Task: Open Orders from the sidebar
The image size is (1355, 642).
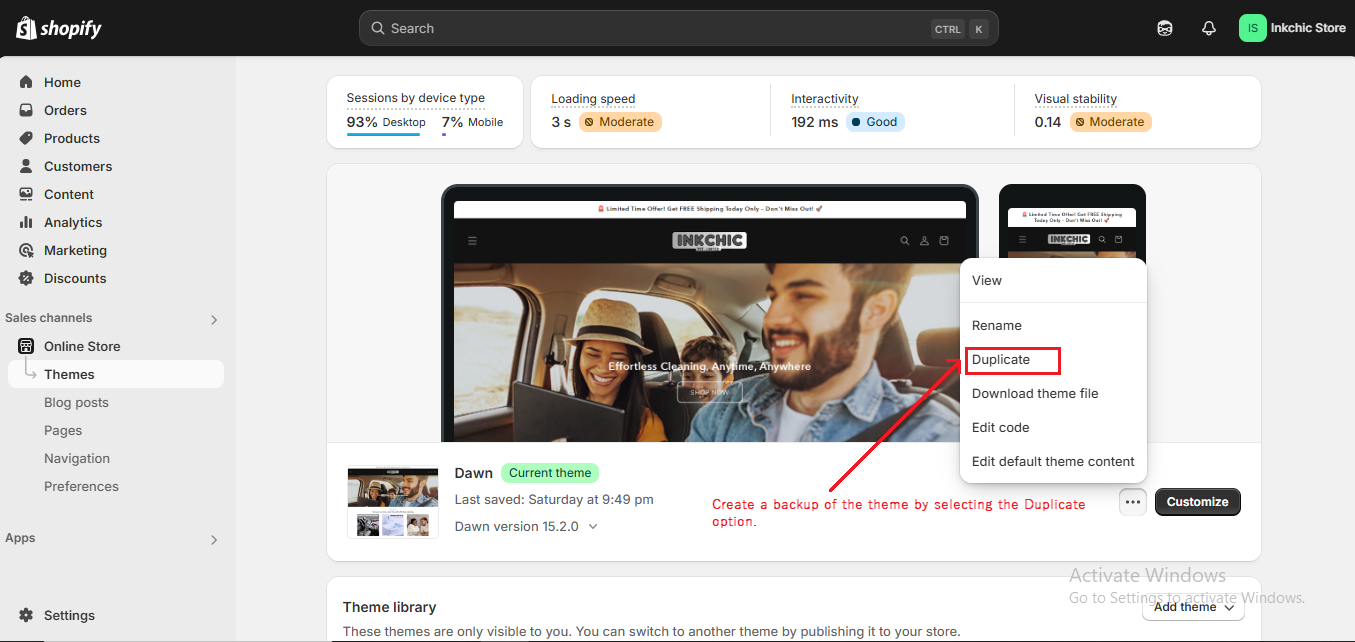Action: click(x=65, y=110)
